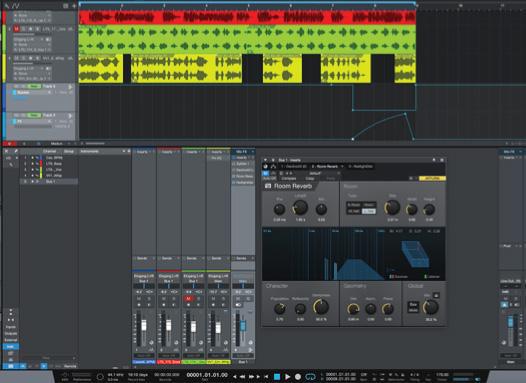Unmute the green track via its red M button
The image size is (526, 383).
click(16, 29)
